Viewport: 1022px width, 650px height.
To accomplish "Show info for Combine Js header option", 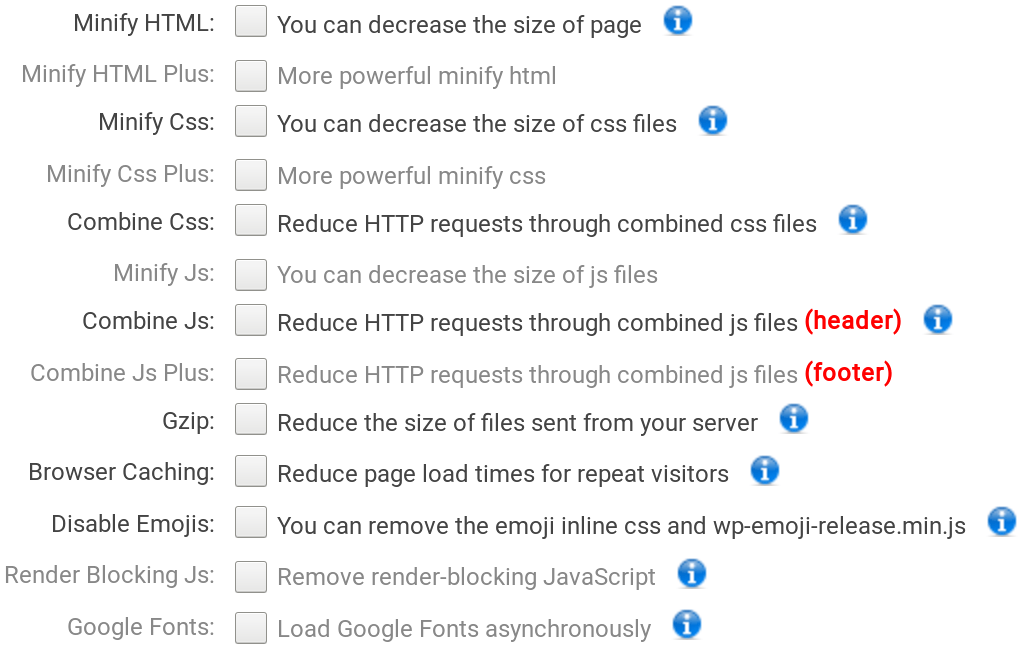I will 937,319.
